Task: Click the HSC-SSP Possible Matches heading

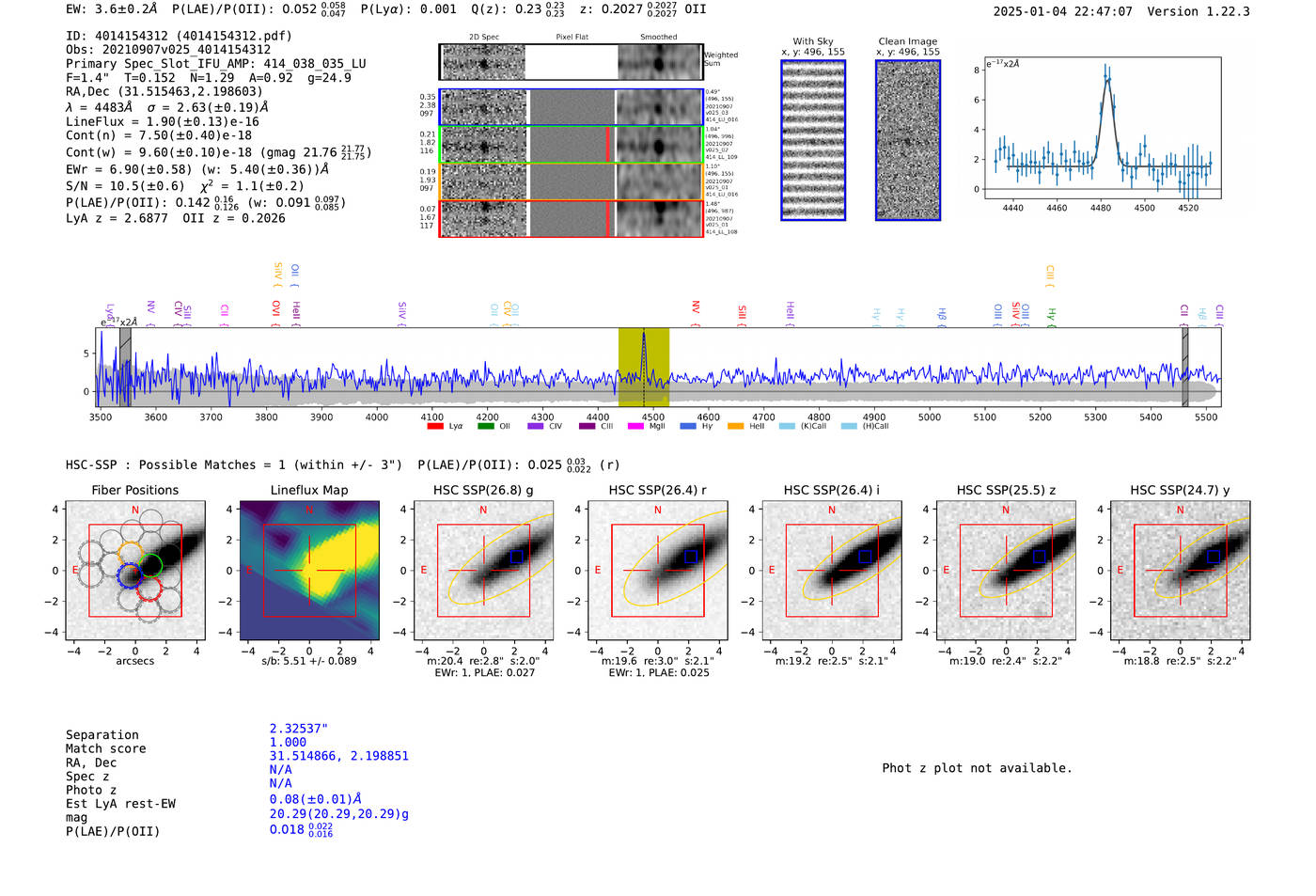Action: click(234, 464)
